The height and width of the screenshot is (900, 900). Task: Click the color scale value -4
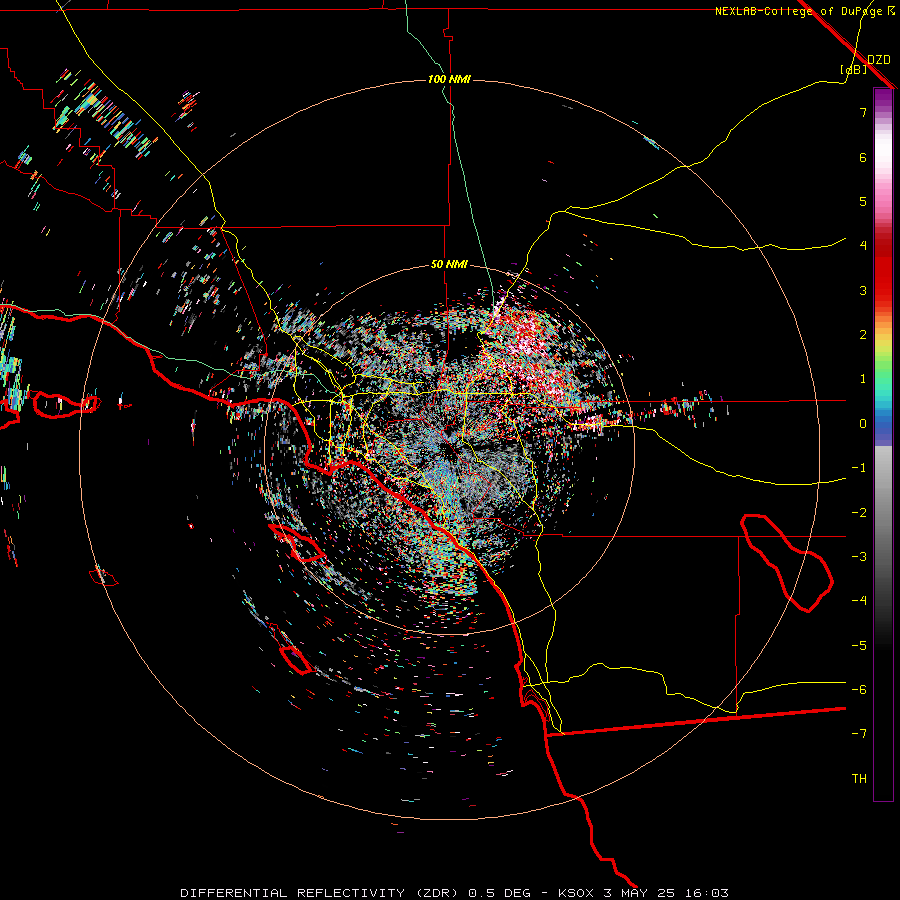point(859,601)
